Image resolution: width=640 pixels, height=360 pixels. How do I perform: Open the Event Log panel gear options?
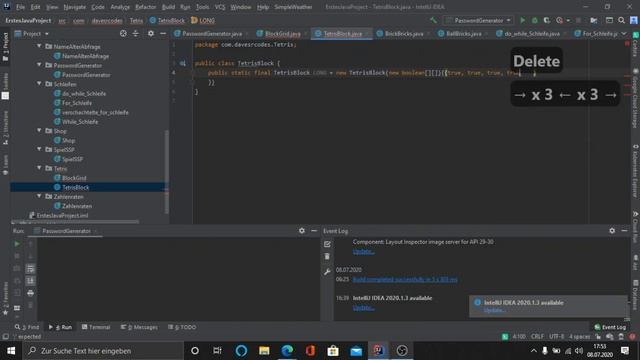612,231
